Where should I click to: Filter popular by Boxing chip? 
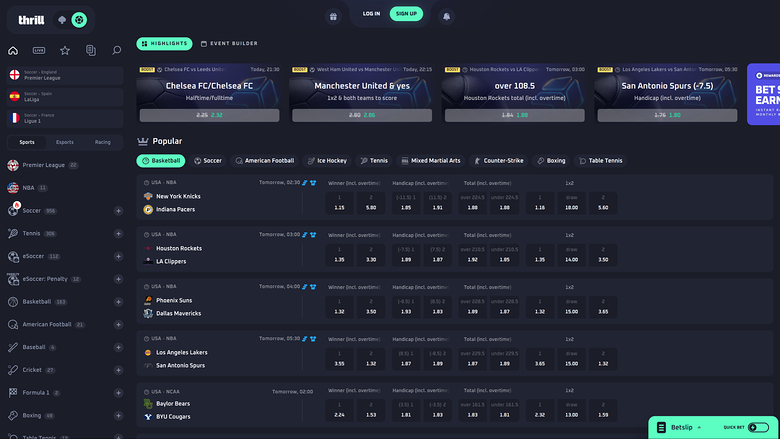click(x=551, y=161)
